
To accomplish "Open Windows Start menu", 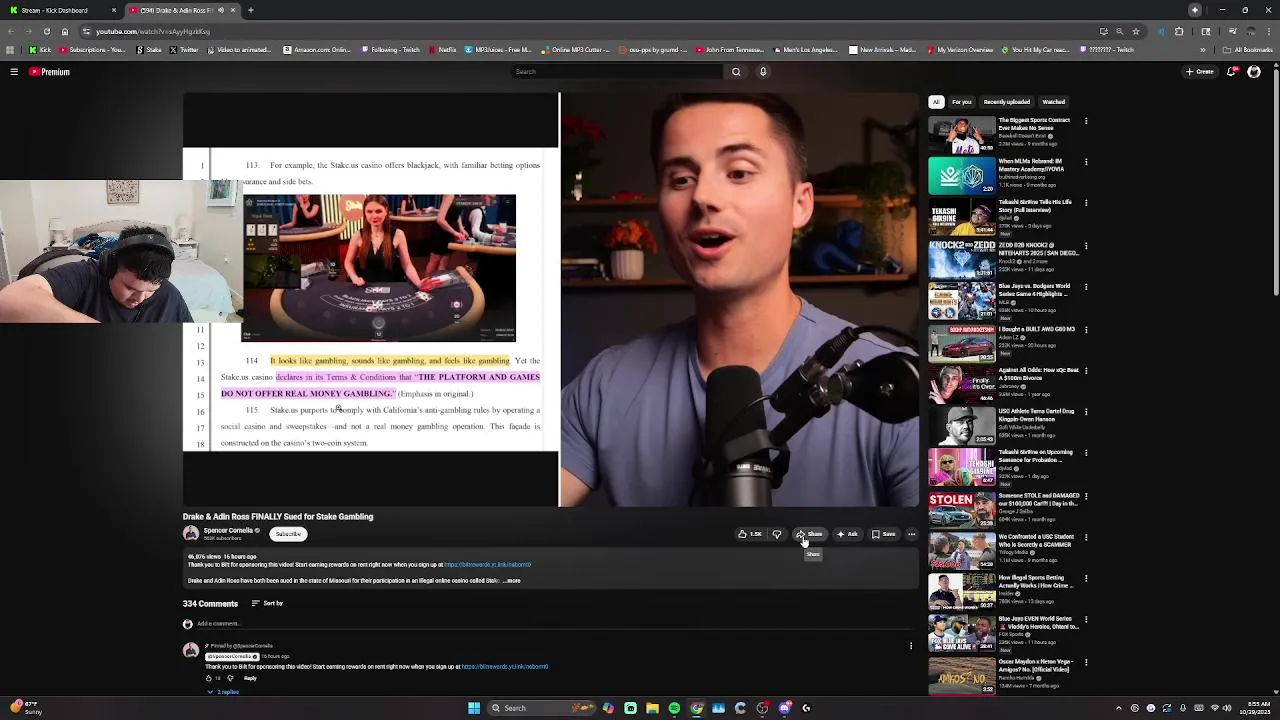I will [474, 708].
